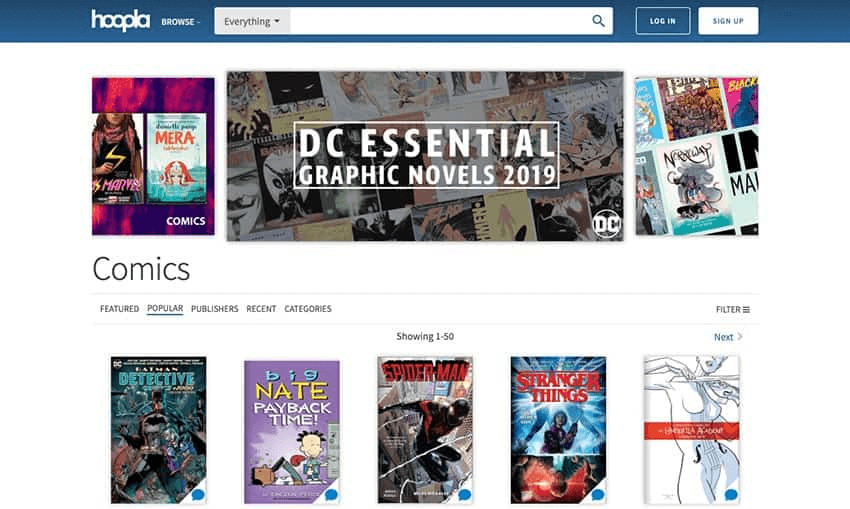The width and height of the screenshot is (850, 509).
Task: Click the Sign Up button
Action: pos(728,21)
